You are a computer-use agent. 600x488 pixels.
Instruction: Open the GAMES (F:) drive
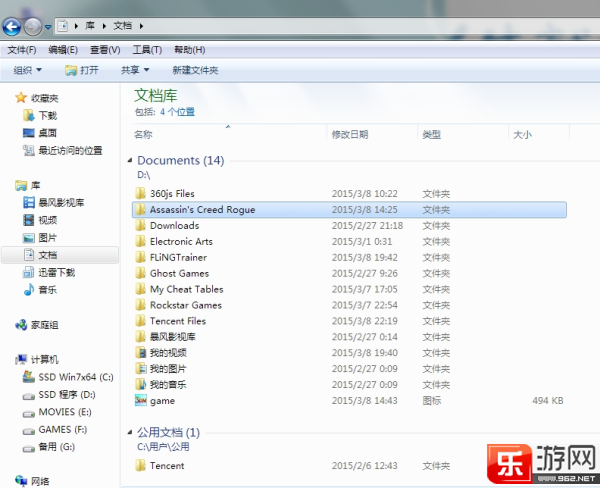coord(55,429)
